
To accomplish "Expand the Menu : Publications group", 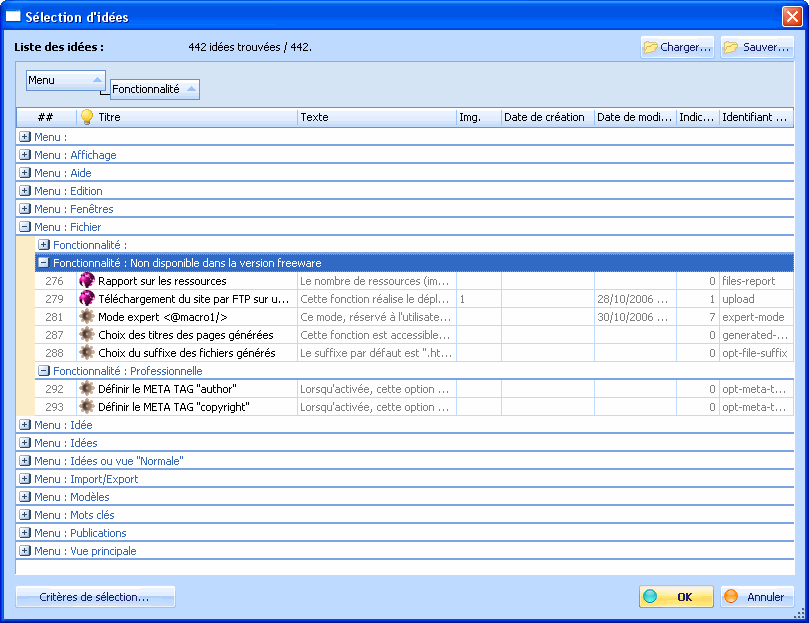I will [25, 533].
